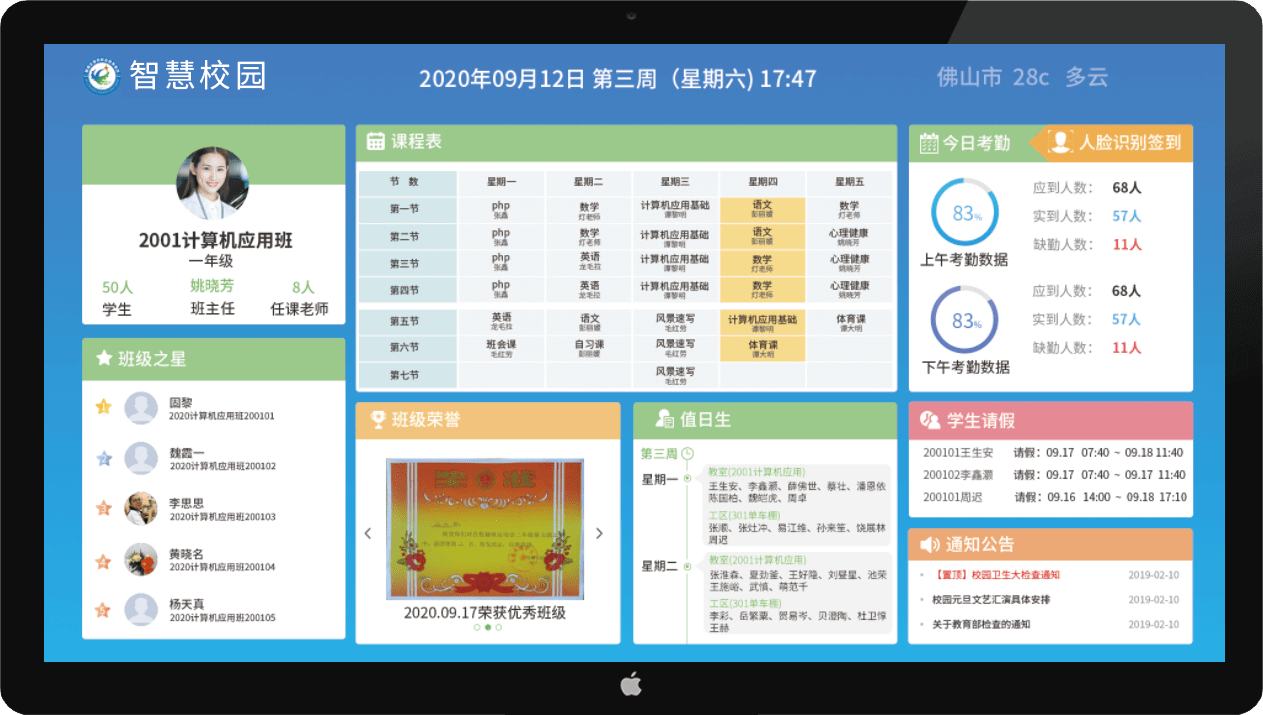Click the trophy icon beside 班级荣誉
This screenshot has width=1263, height=715.
click(x=377, y=420)
